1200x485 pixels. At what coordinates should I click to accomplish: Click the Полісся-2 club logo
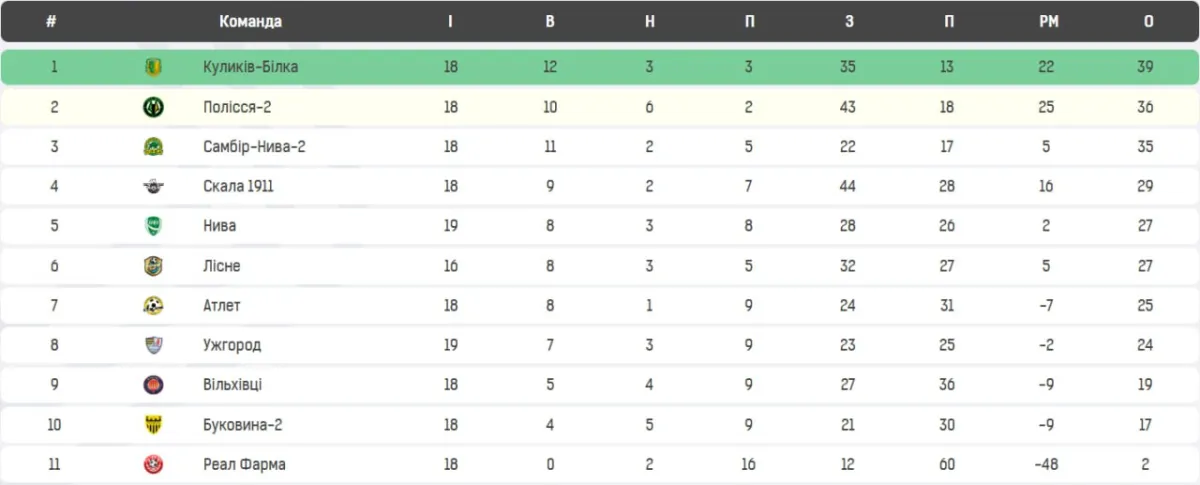click(x=153, y=107)
